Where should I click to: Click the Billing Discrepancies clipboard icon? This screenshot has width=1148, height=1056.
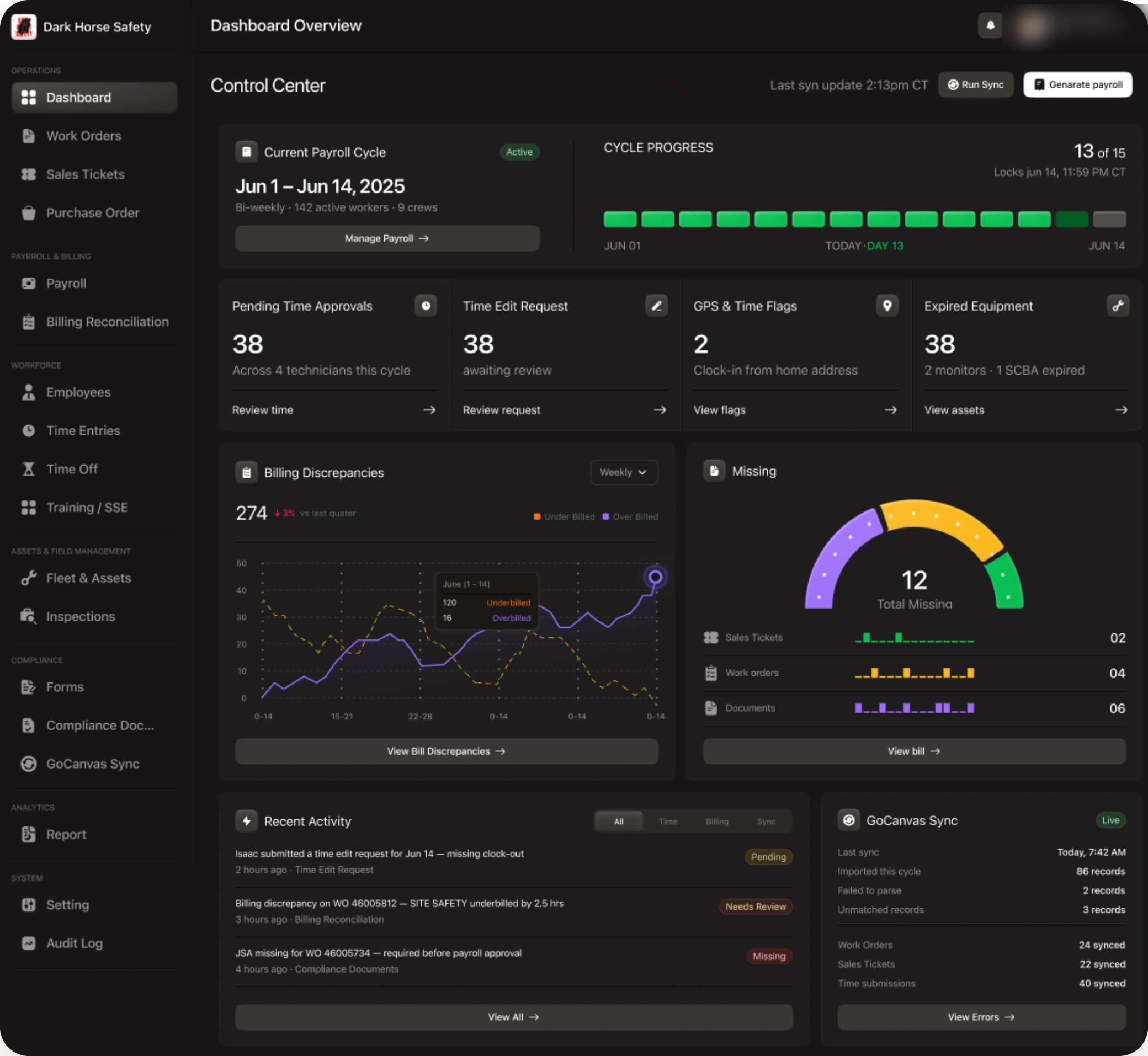click(246, 473)
